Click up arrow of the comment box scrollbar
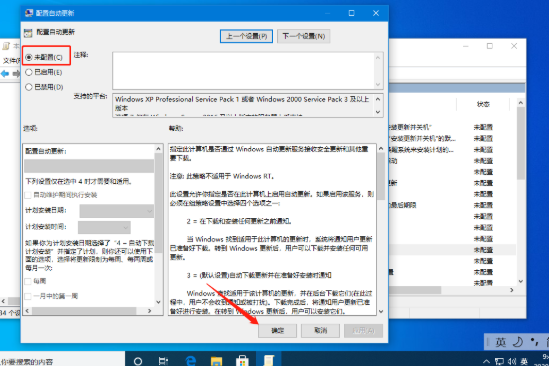Image resolution: width=549 pixels, height=366 pixels. [378, 57]
